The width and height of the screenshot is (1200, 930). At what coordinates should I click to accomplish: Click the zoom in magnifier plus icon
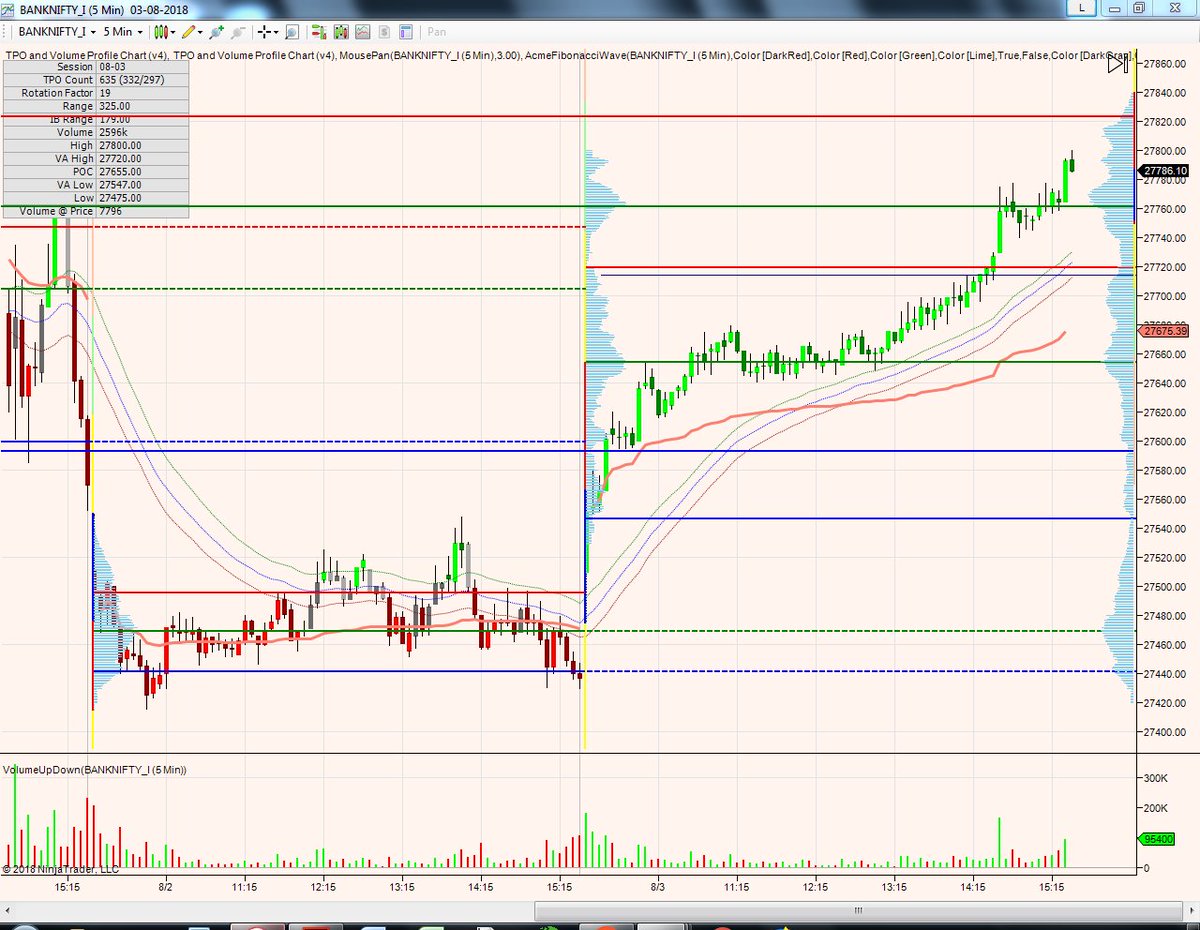[216, 32]
